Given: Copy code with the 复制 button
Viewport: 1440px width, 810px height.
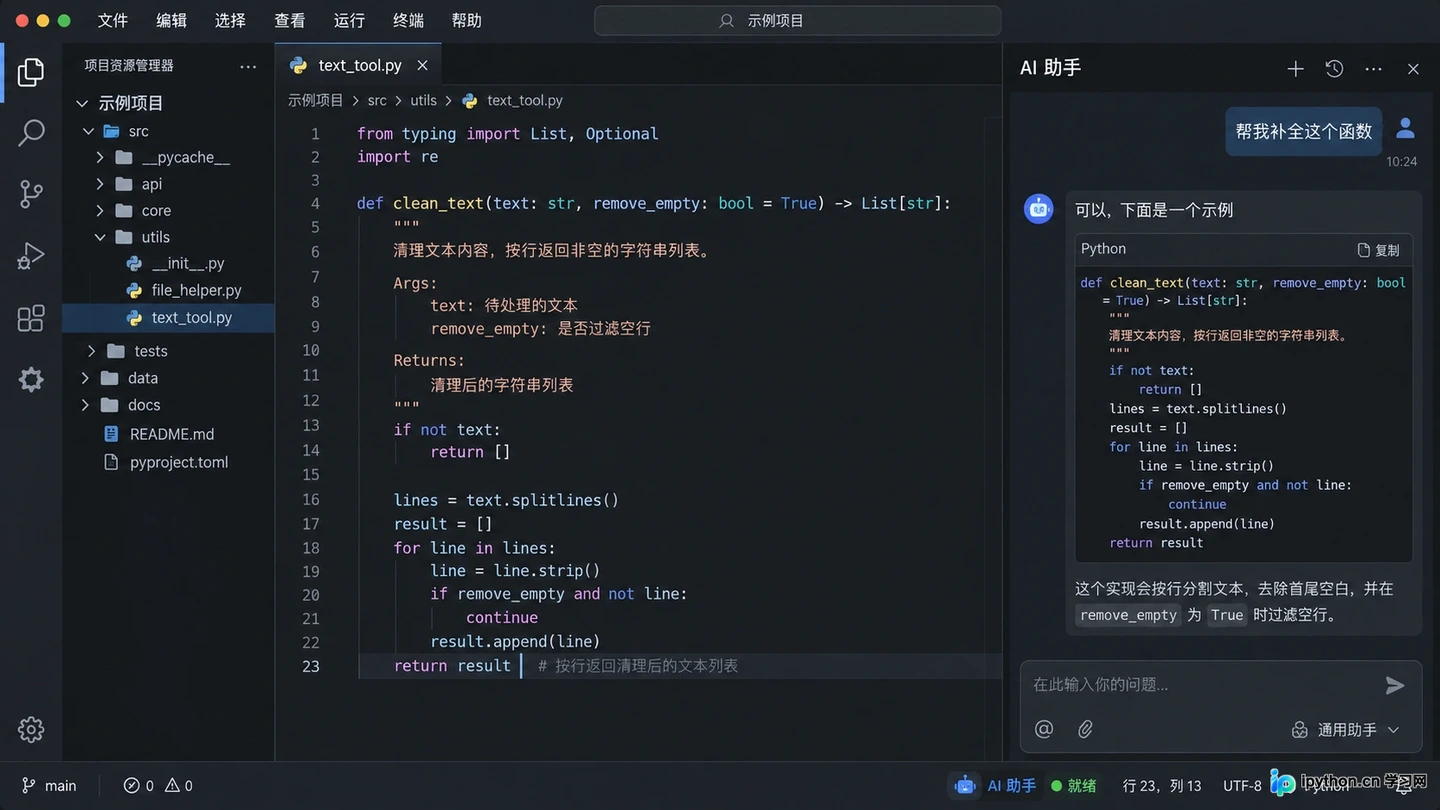Looking at the screenshot, I should [x=1378, y=250].
